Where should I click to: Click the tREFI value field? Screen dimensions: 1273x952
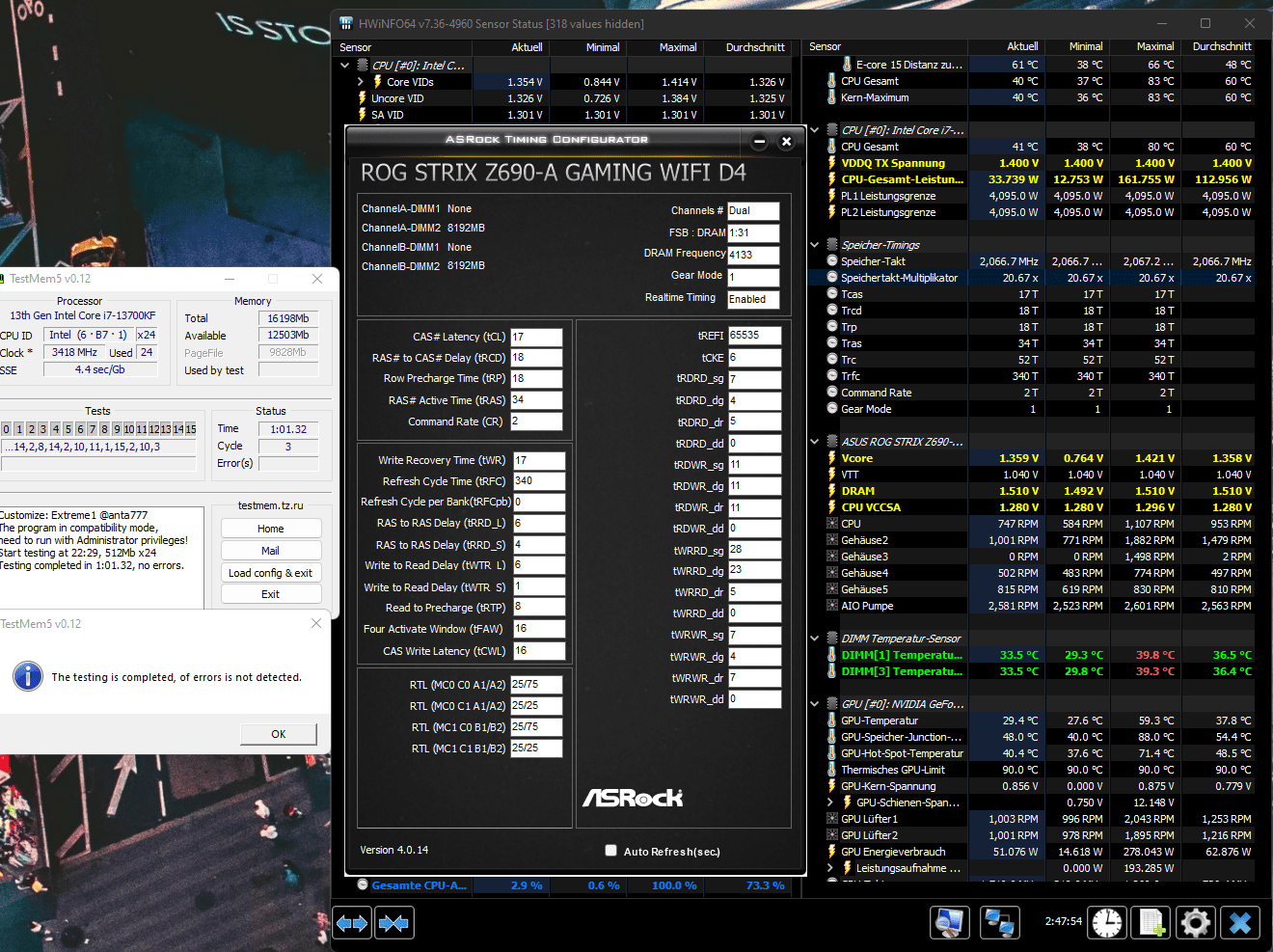click(754, 336)
